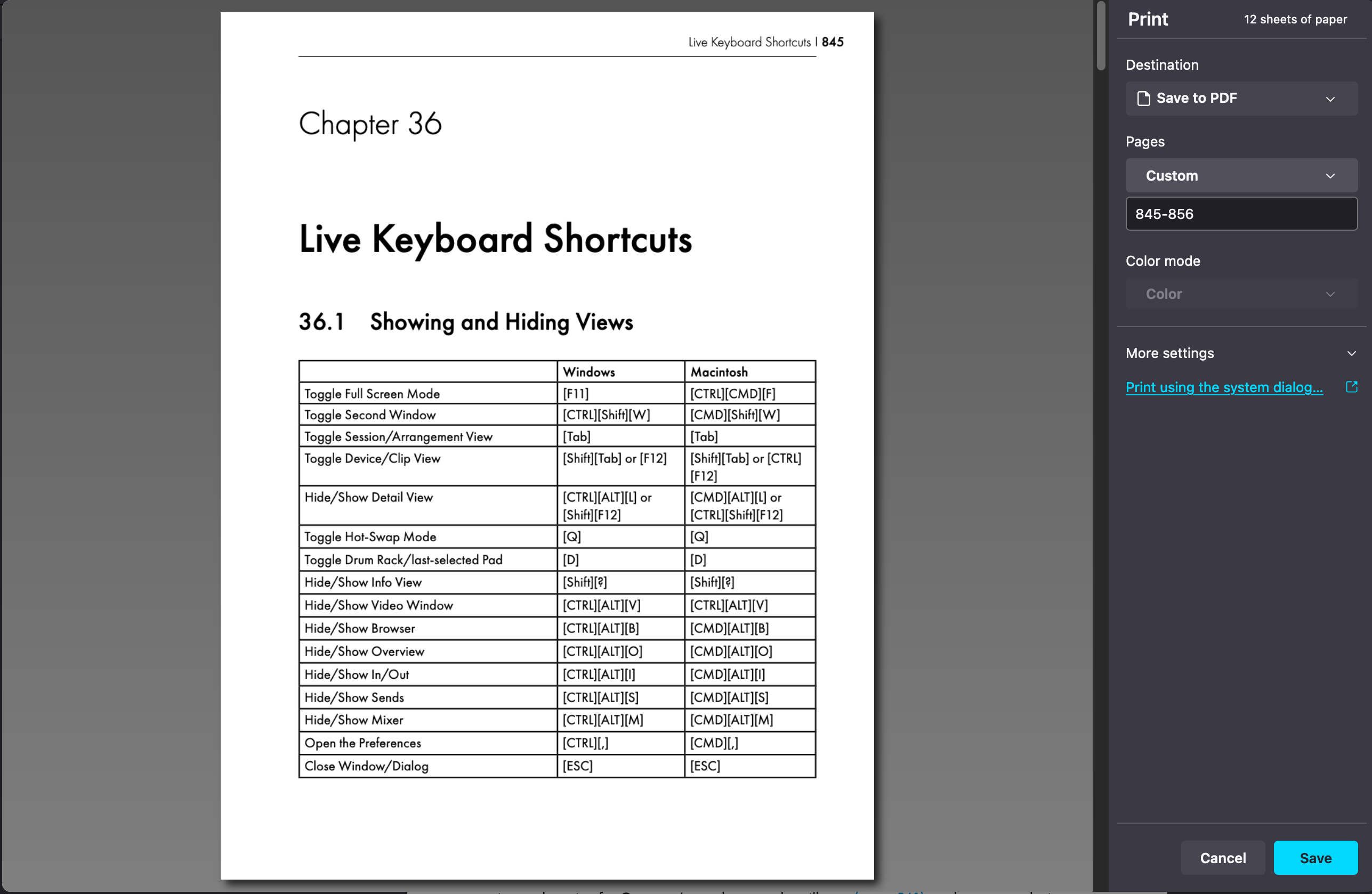The height and width of the screenshot is (894, 1372).
Task: Click the 36.1 Showing and Hiding Views subheading
Action: (x=466, y=322)
